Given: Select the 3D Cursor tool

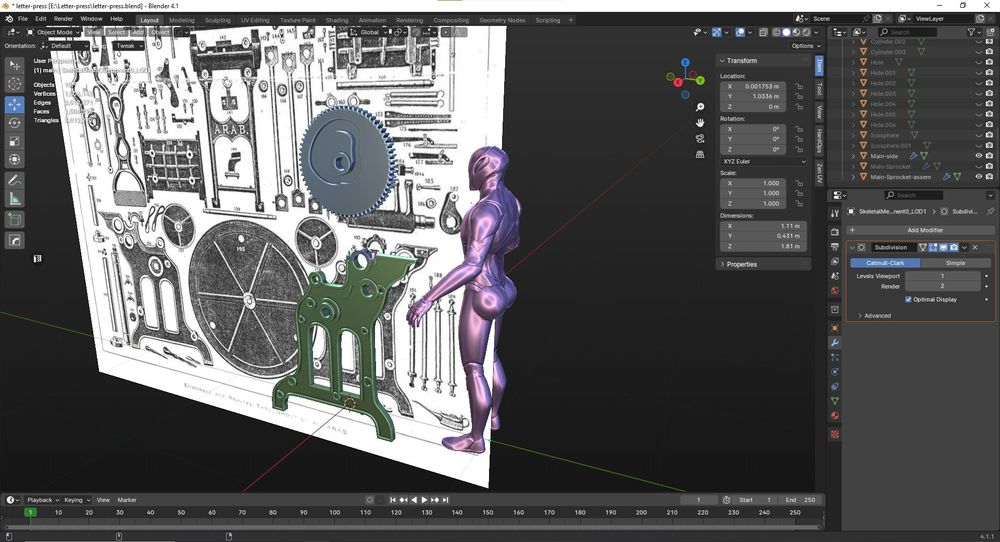Looking at the screenshot, I should [15, 85].
